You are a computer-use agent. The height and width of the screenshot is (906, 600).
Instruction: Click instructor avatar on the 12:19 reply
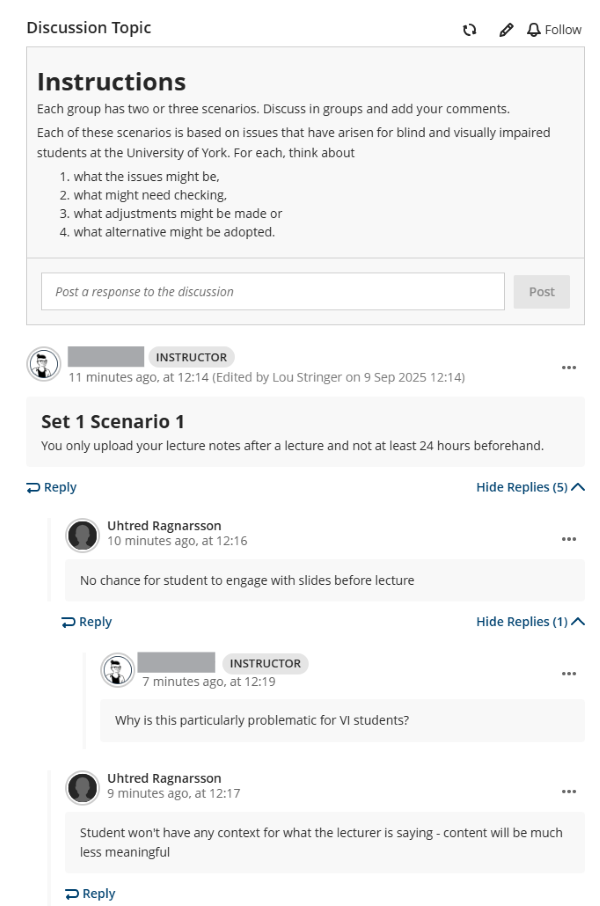[117, 670]
